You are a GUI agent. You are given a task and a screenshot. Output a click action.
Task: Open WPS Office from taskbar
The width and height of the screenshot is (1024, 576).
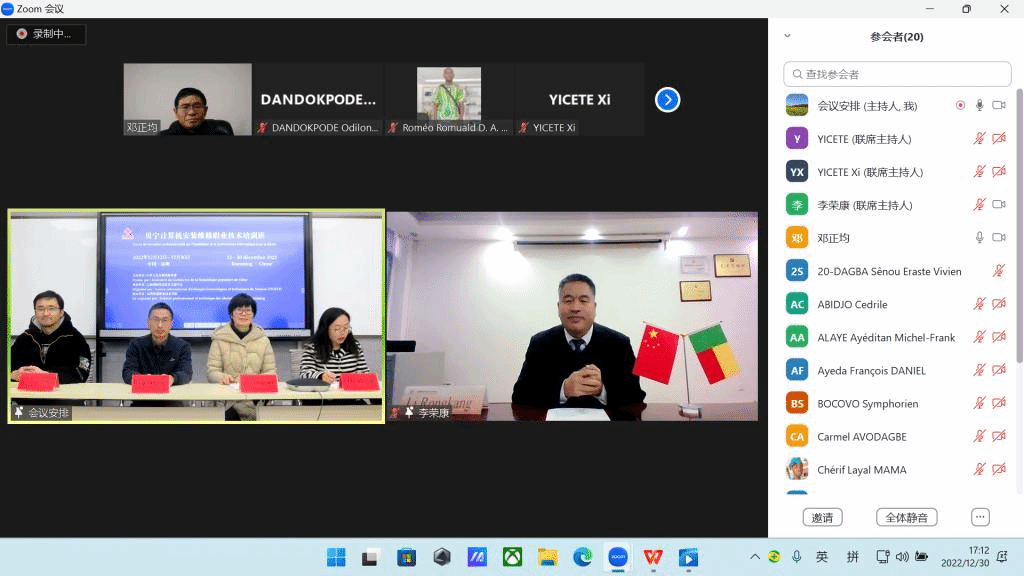click(653, 557)
